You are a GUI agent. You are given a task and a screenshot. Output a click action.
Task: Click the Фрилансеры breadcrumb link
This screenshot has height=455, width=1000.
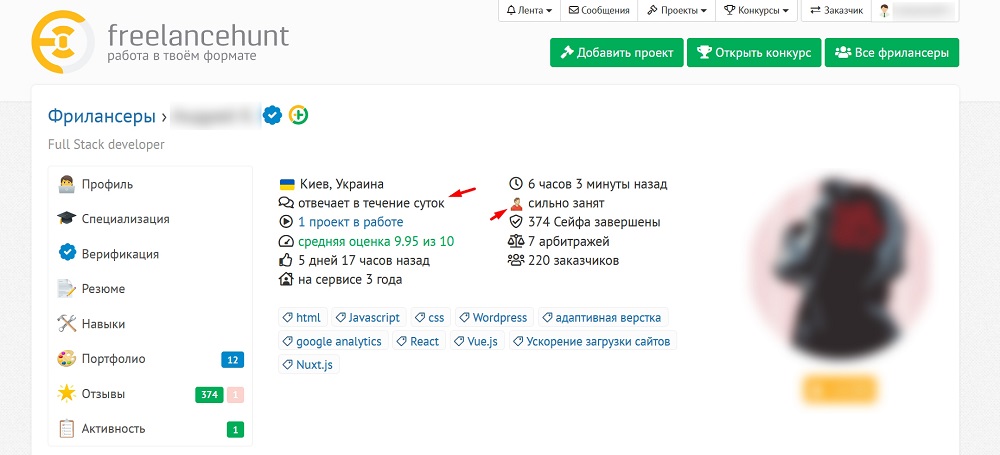click(102, 116)
